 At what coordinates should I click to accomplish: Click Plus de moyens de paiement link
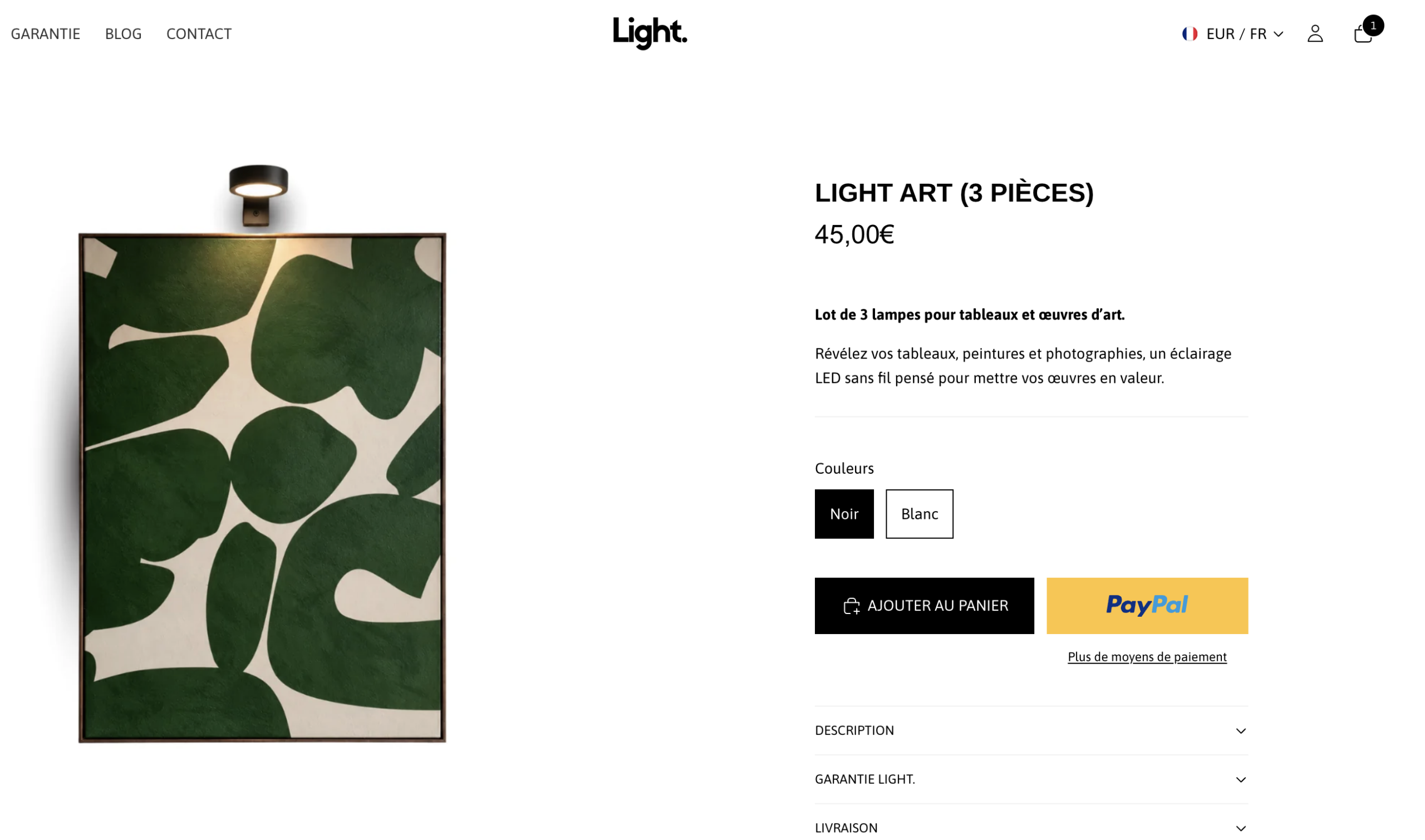[1147, 657]
